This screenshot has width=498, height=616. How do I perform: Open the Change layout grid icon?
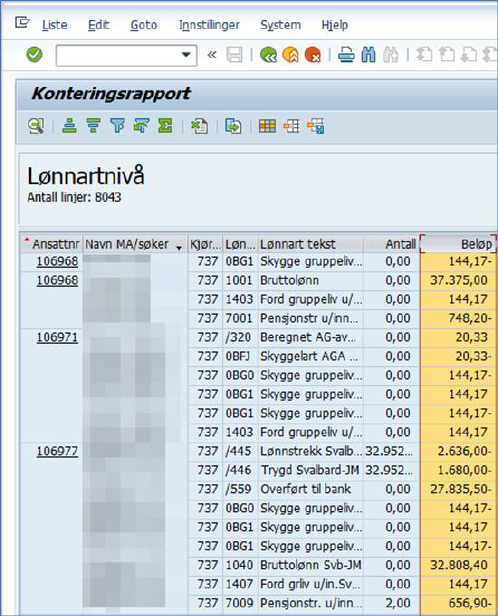click(267, 126)
